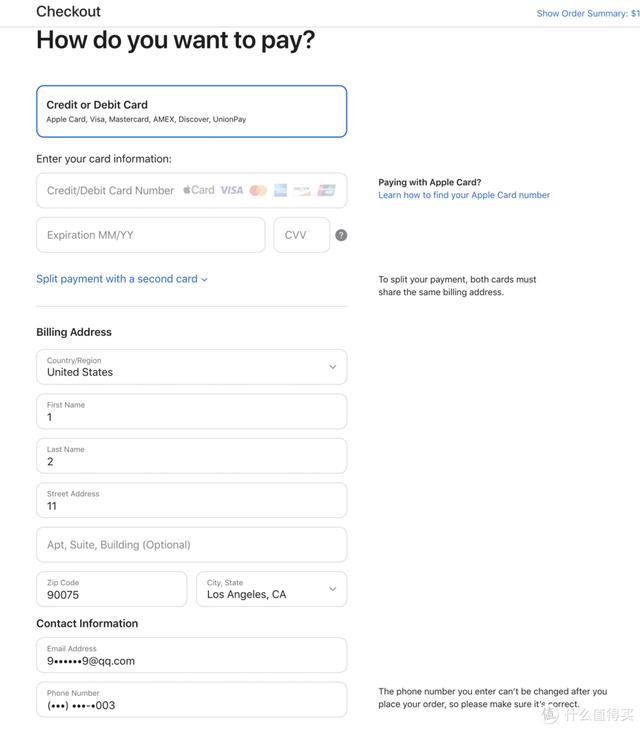Expand Split payment with a second card
The width and height of the screenshot is (640, 730).
(x=122, y=279)
